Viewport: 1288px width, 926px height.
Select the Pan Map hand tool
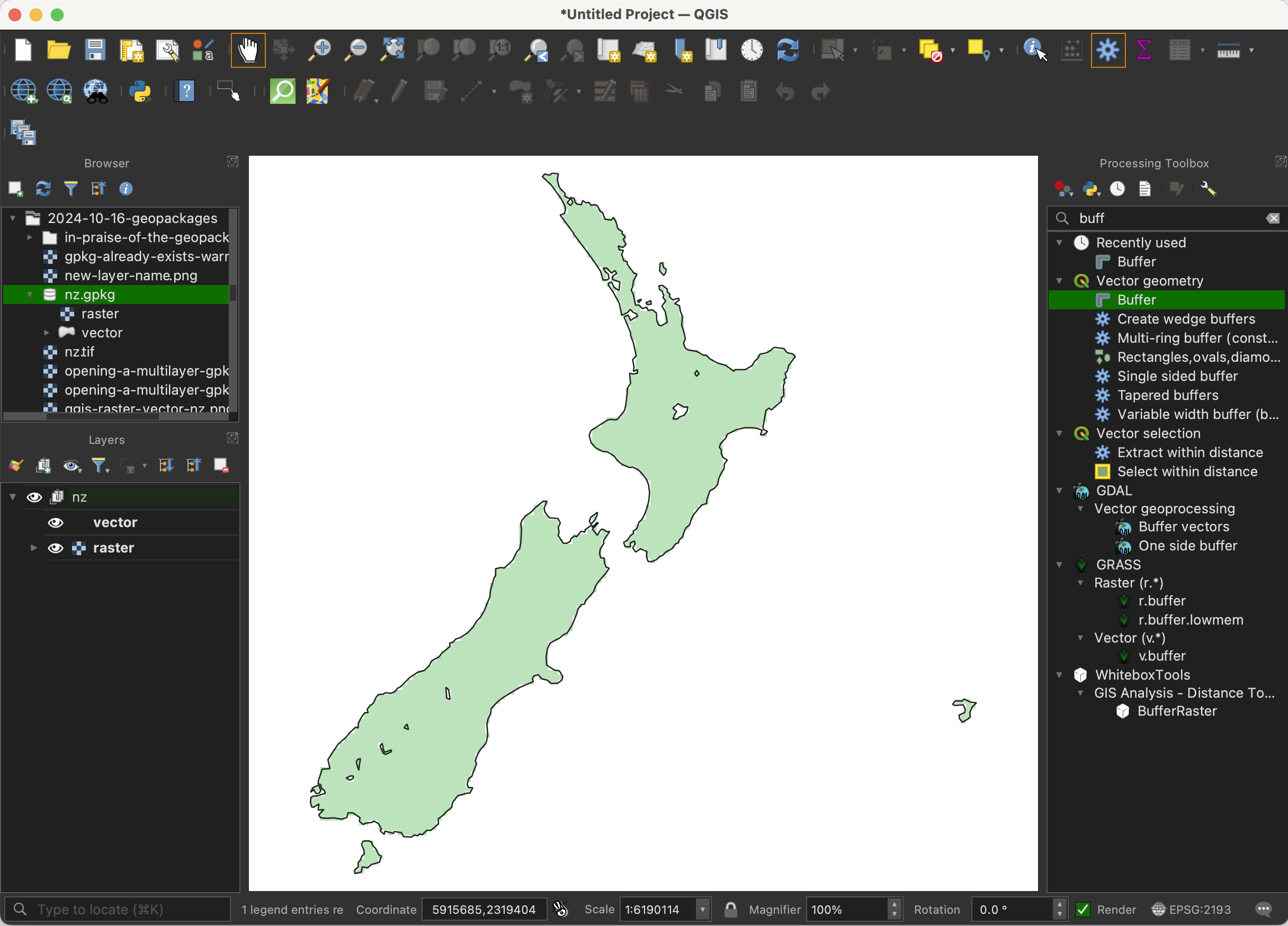coord(248,50)
